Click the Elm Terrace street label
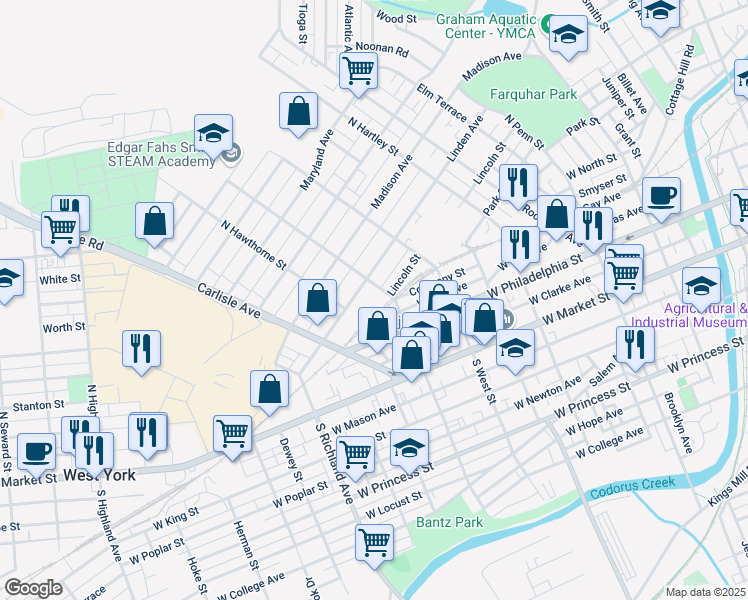Screen dimensions: 748x600 (441, 103)
